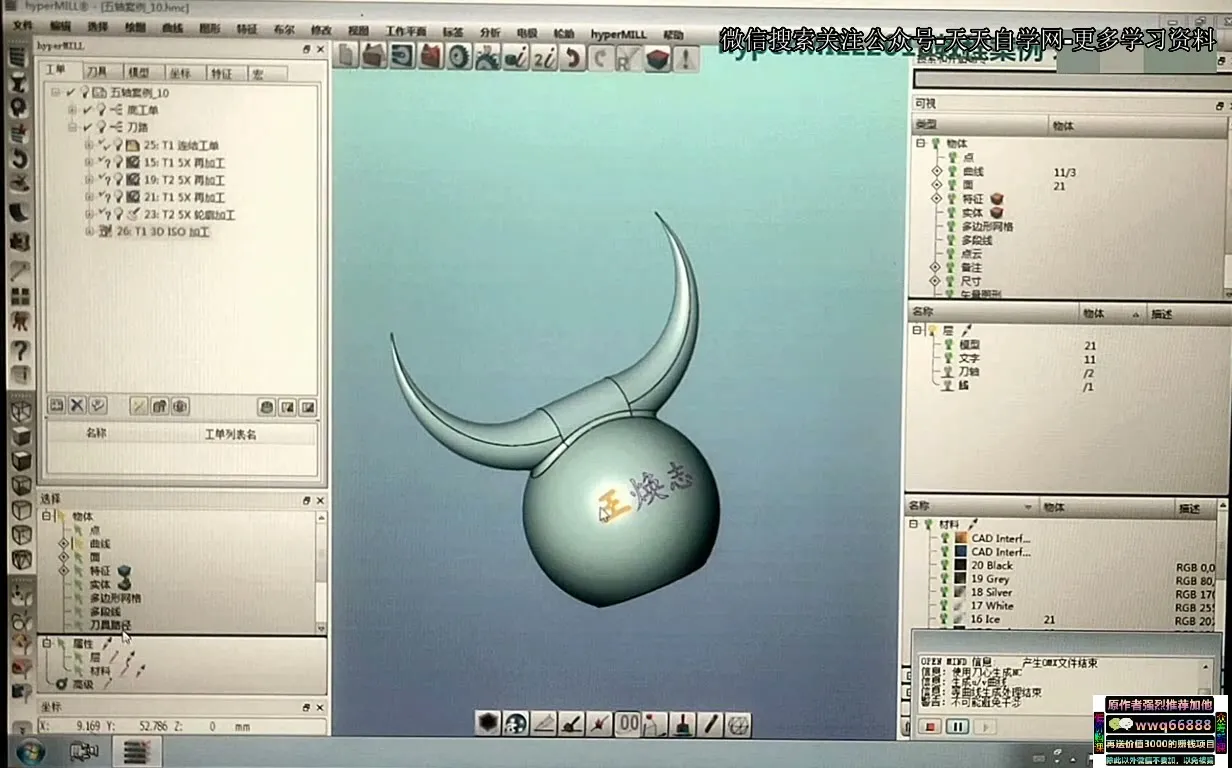The image size is (1232, 768).
Task: Click the black hexagon icon in bottom toolbar
Action: (x=487, y=723)
